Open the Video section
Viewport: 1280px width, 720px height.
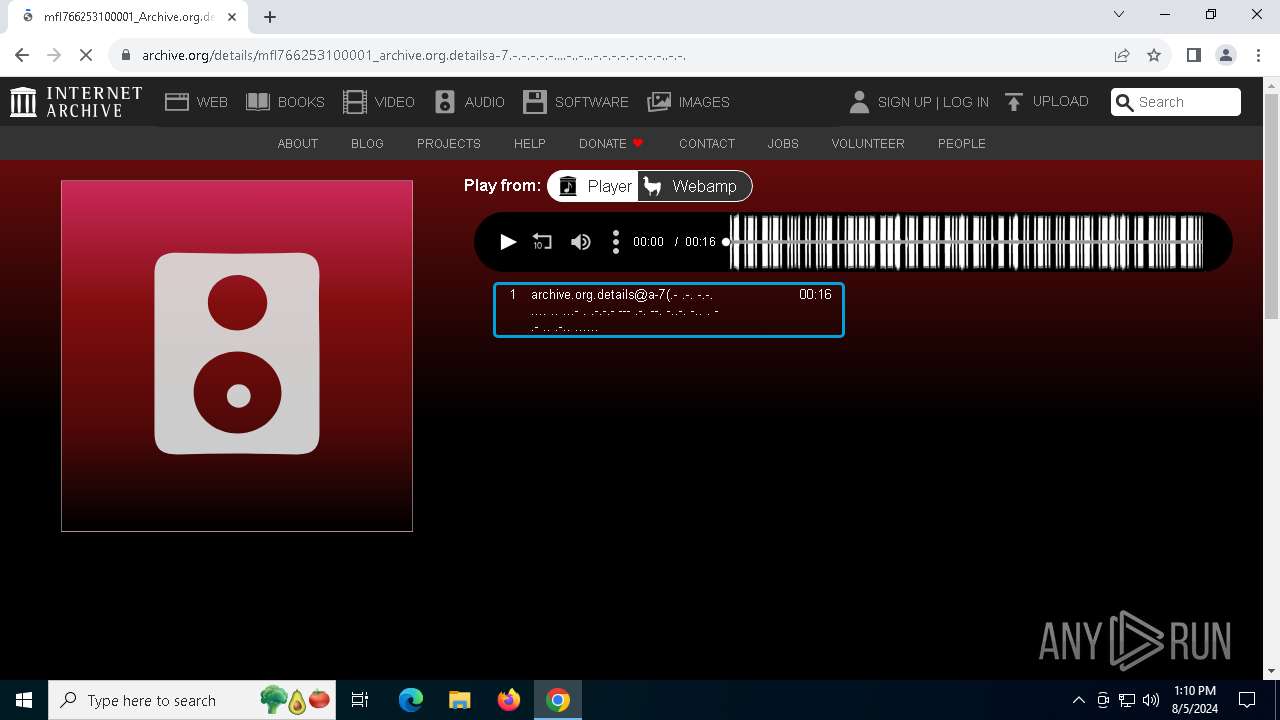(379, 102)
